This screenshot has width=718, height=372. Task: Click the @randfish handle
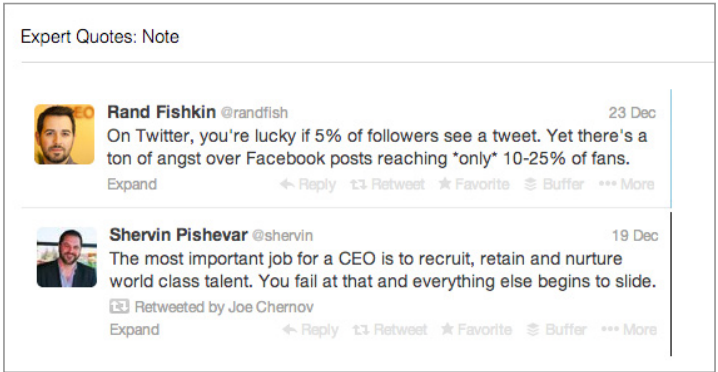point(255,113)
